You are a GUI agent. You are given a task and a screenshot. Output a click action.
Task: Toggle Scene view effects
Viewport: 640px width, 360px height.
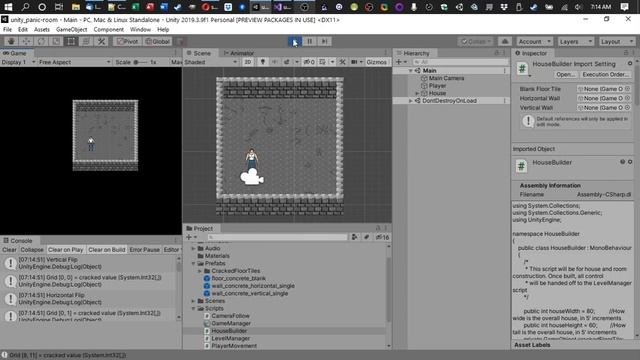(x=287, y=62)
